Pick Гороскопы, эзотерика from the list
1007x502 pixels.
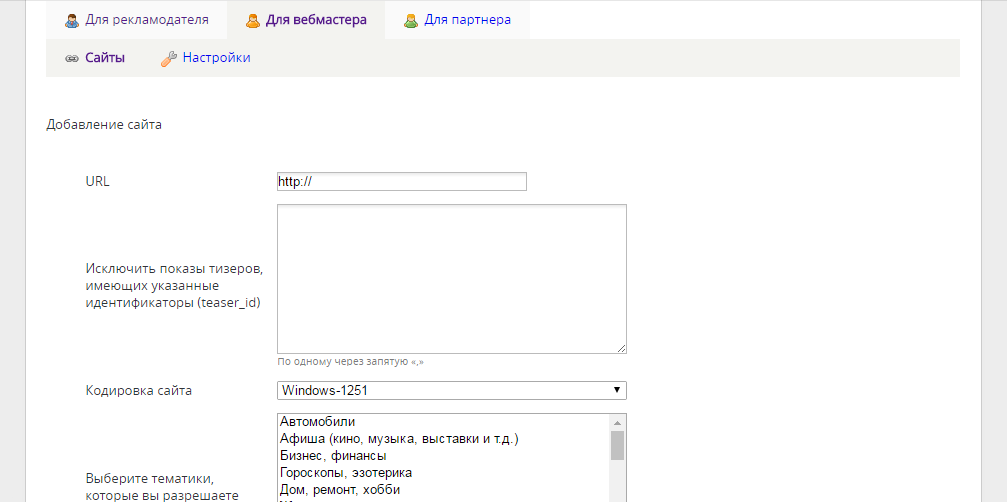coord(346,473)
